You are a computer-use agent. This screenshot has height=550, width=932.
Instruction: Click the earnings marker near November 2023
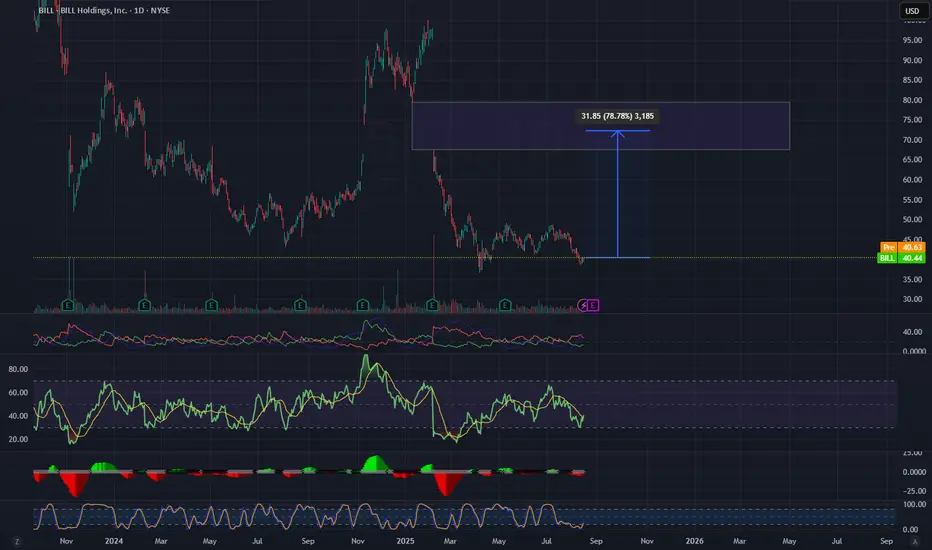68,306
